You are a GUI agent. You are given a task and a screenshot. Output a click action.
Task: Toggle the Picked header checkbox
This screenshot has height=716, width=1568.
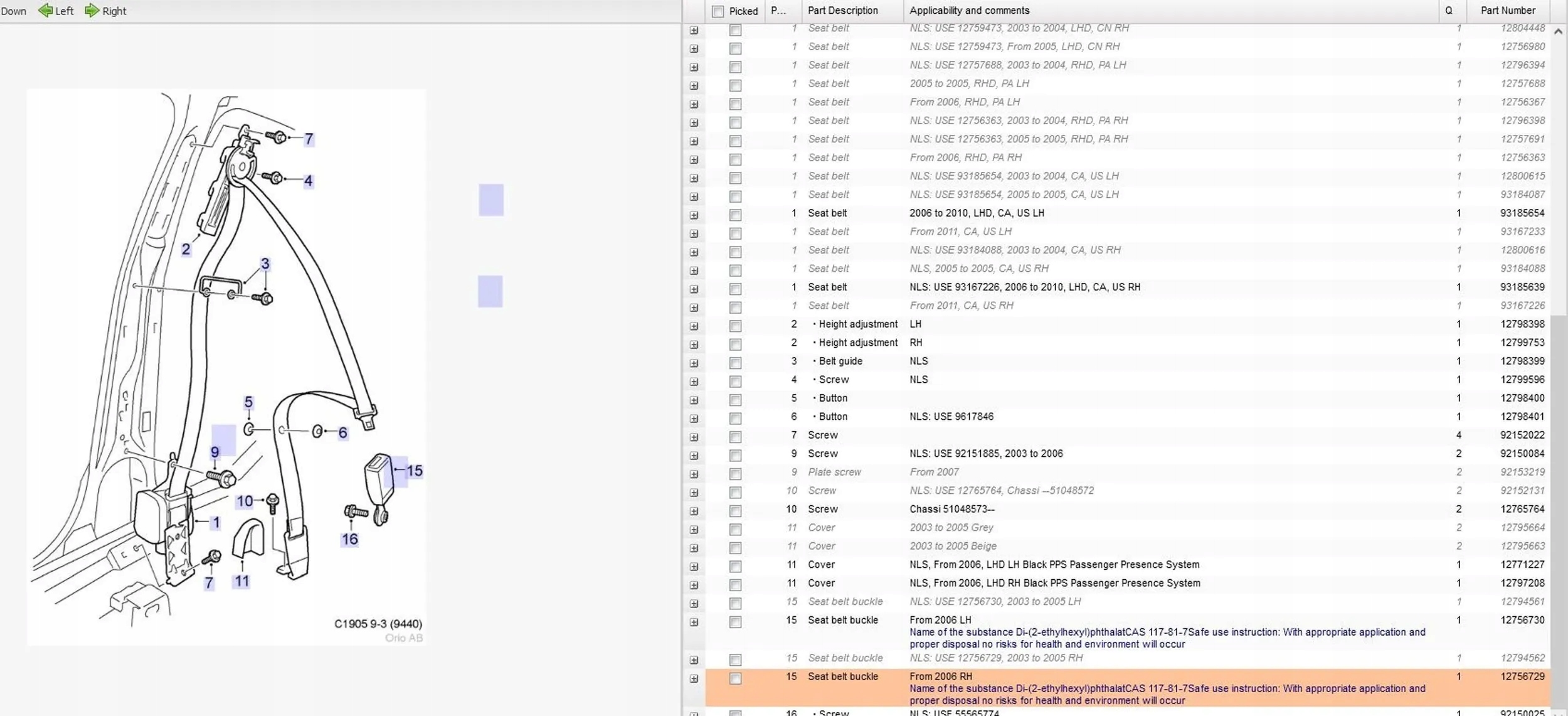718,11
